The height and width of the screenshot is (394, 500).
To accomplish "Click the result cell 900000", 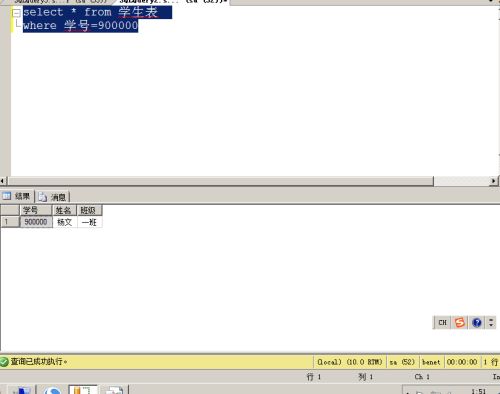I will point(36,222).
